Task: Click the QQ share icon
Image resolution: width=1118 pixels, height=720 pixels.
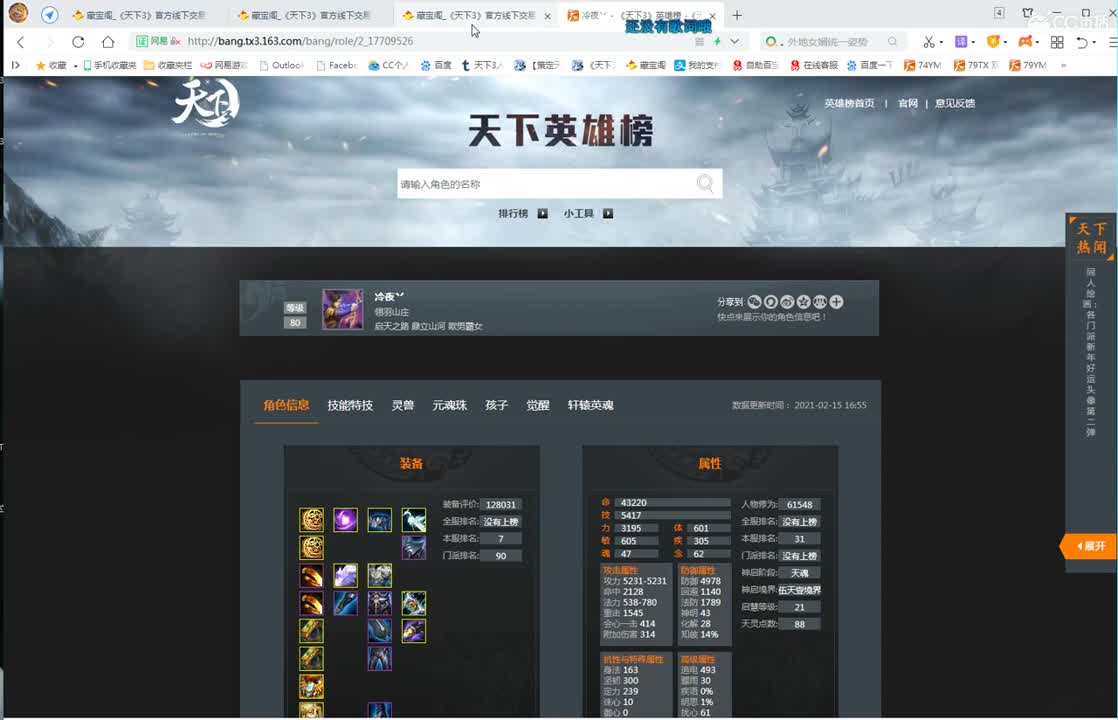Action: click(770, 302)
